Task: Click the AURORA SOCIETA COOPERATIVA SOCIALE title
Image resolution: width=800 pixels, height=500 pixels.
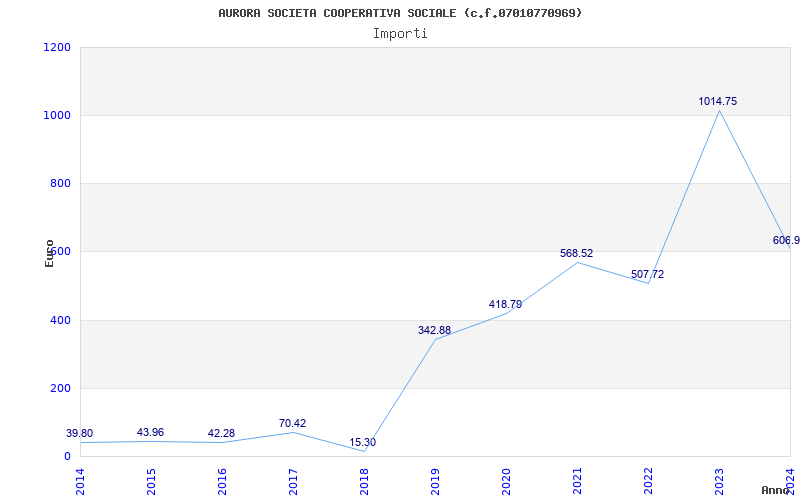Action: (x=400, y=13)
